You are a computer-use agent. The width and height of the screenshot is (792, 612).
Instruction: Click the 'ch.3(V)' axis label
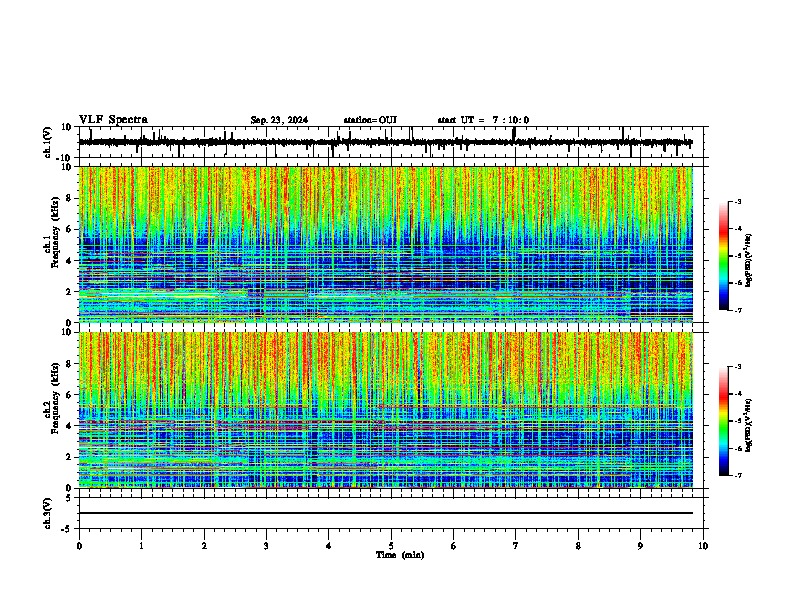pyautogui.click(x=48, y=513)
